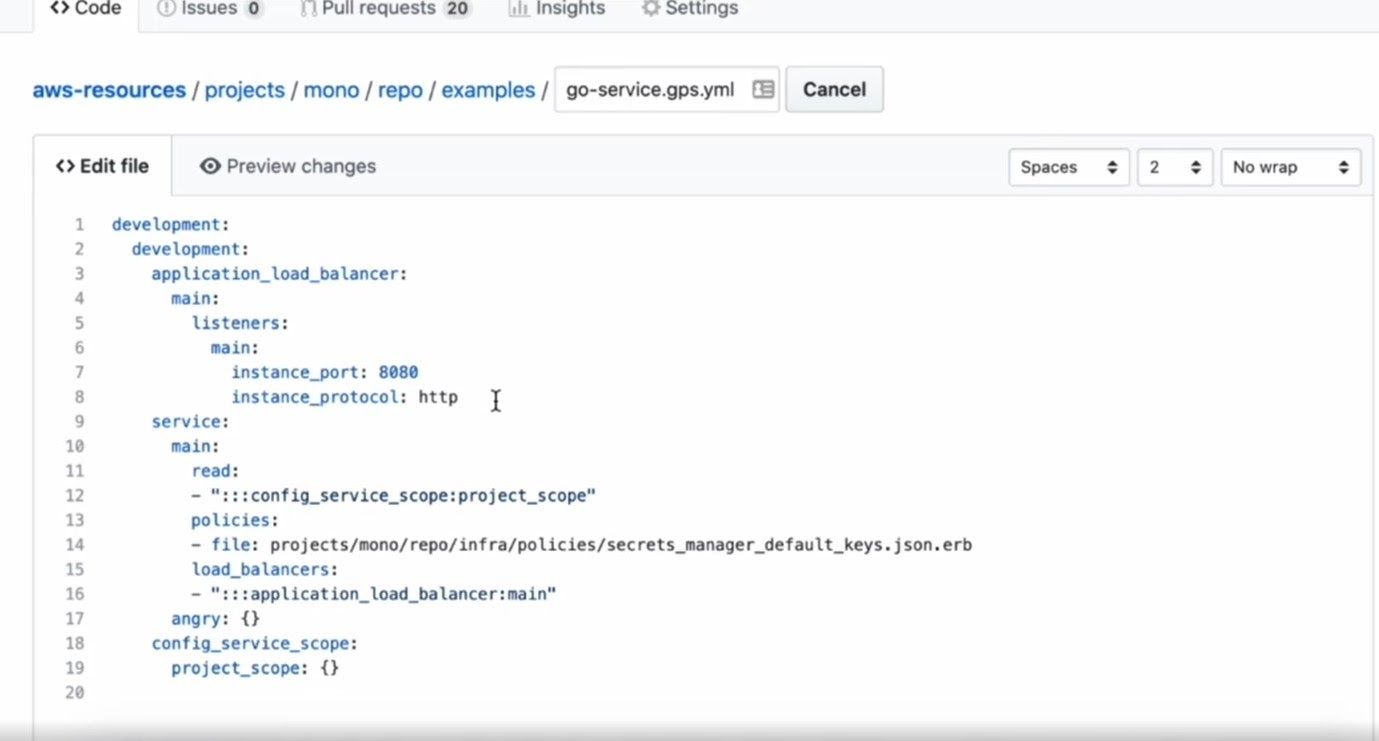Switch to the Preview changes tab

(x=288, y=166)
